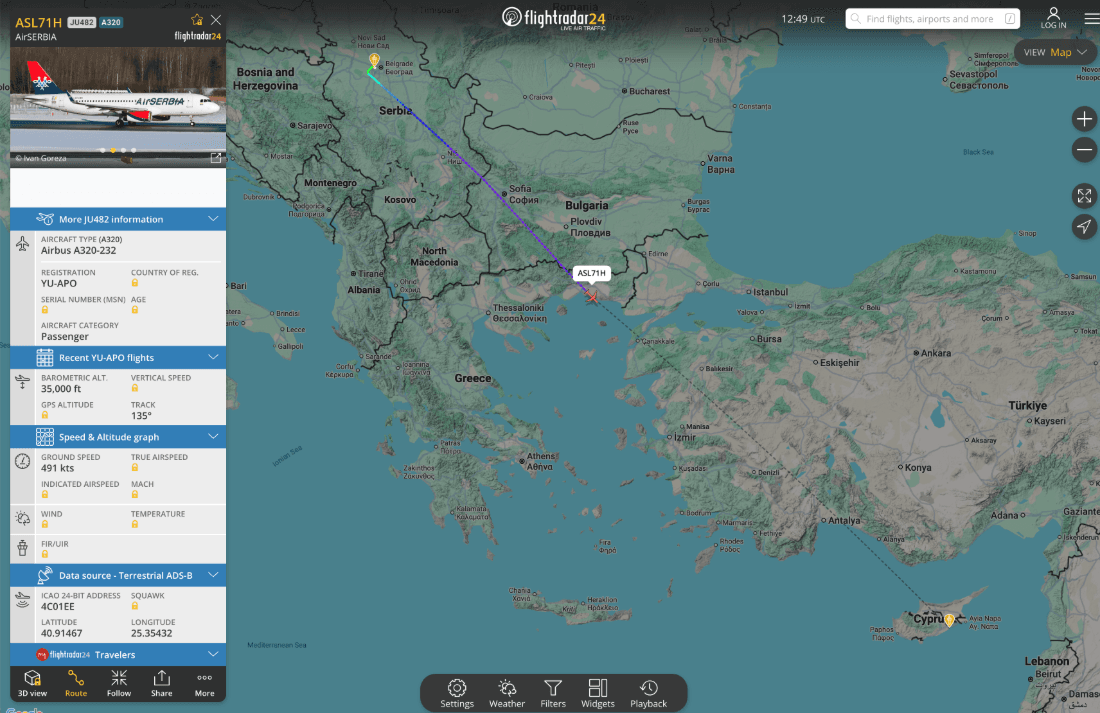1100x713 pixels.
Task: Center map on my location
Action: (1084, 226)
